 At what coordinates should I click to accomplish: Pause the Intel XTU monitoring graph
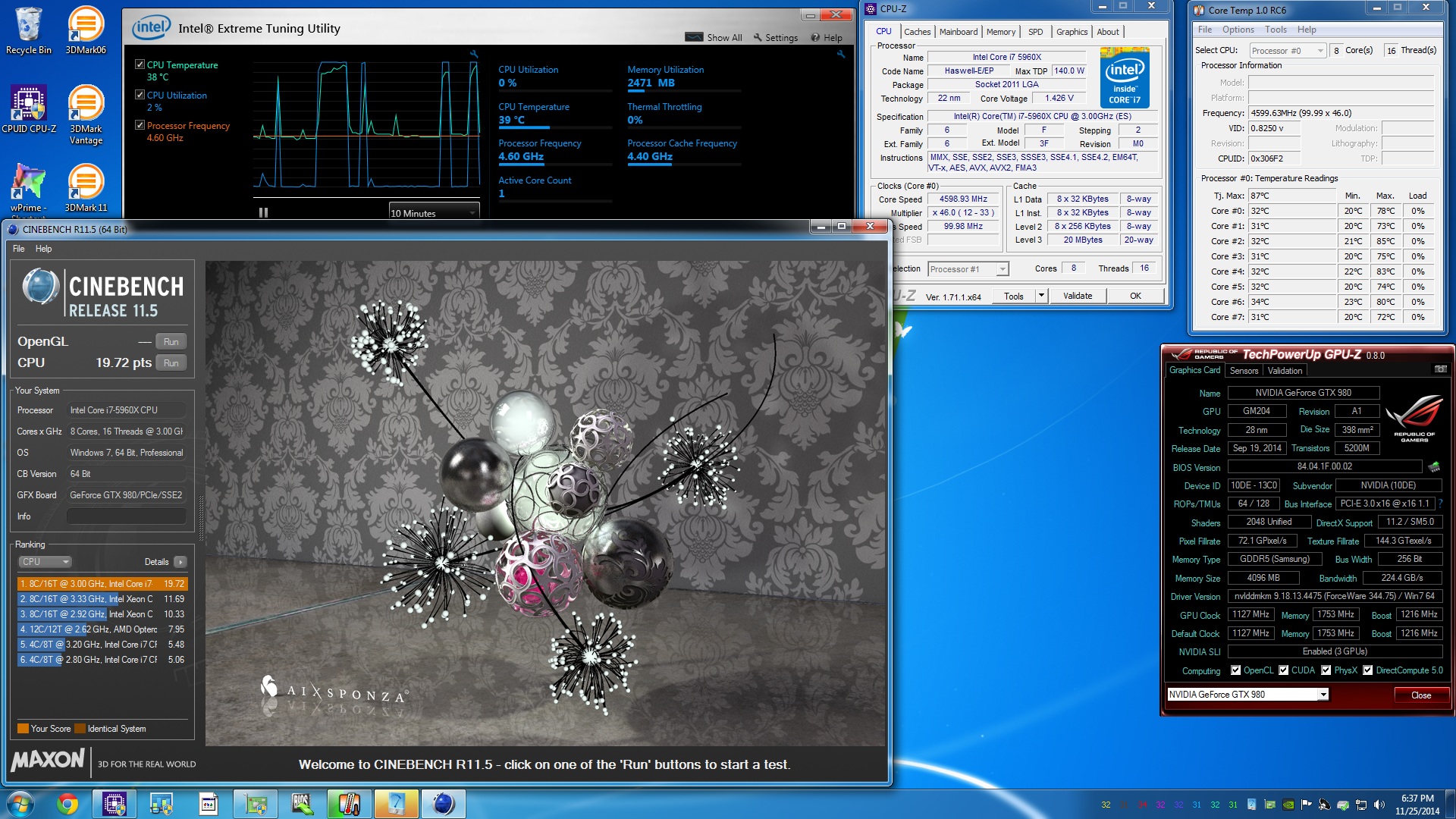[263, 213]
